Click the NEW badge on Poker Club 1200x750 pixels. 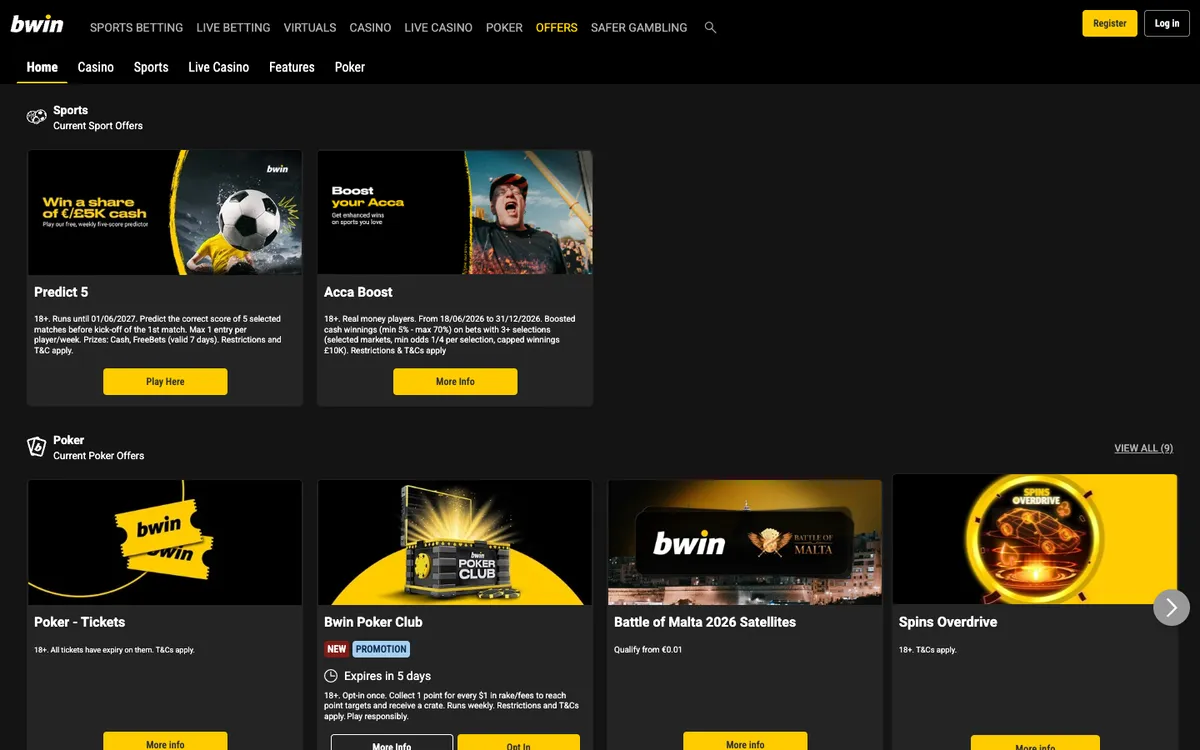pos(337,649)
